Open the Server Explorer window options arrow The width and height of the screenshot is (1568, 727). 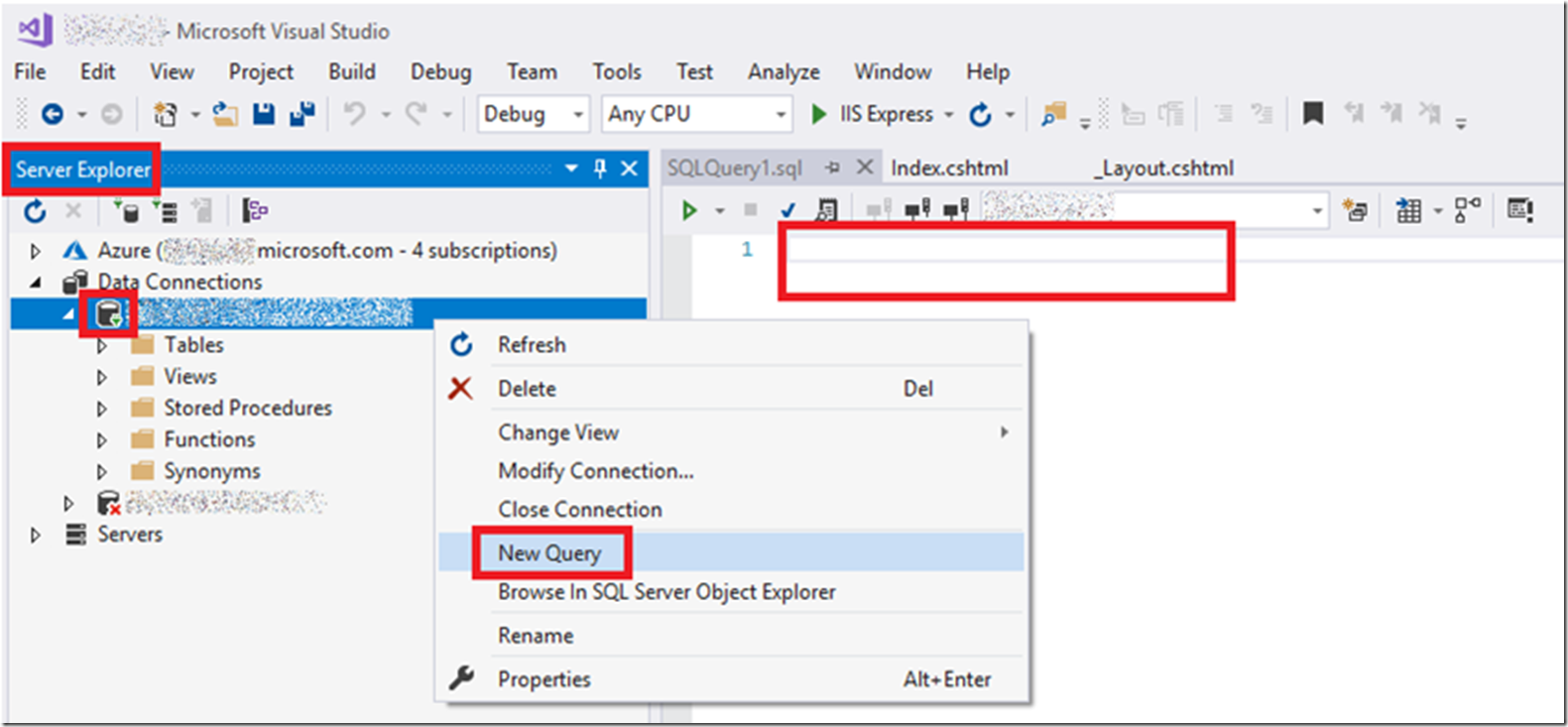point(571,169)
